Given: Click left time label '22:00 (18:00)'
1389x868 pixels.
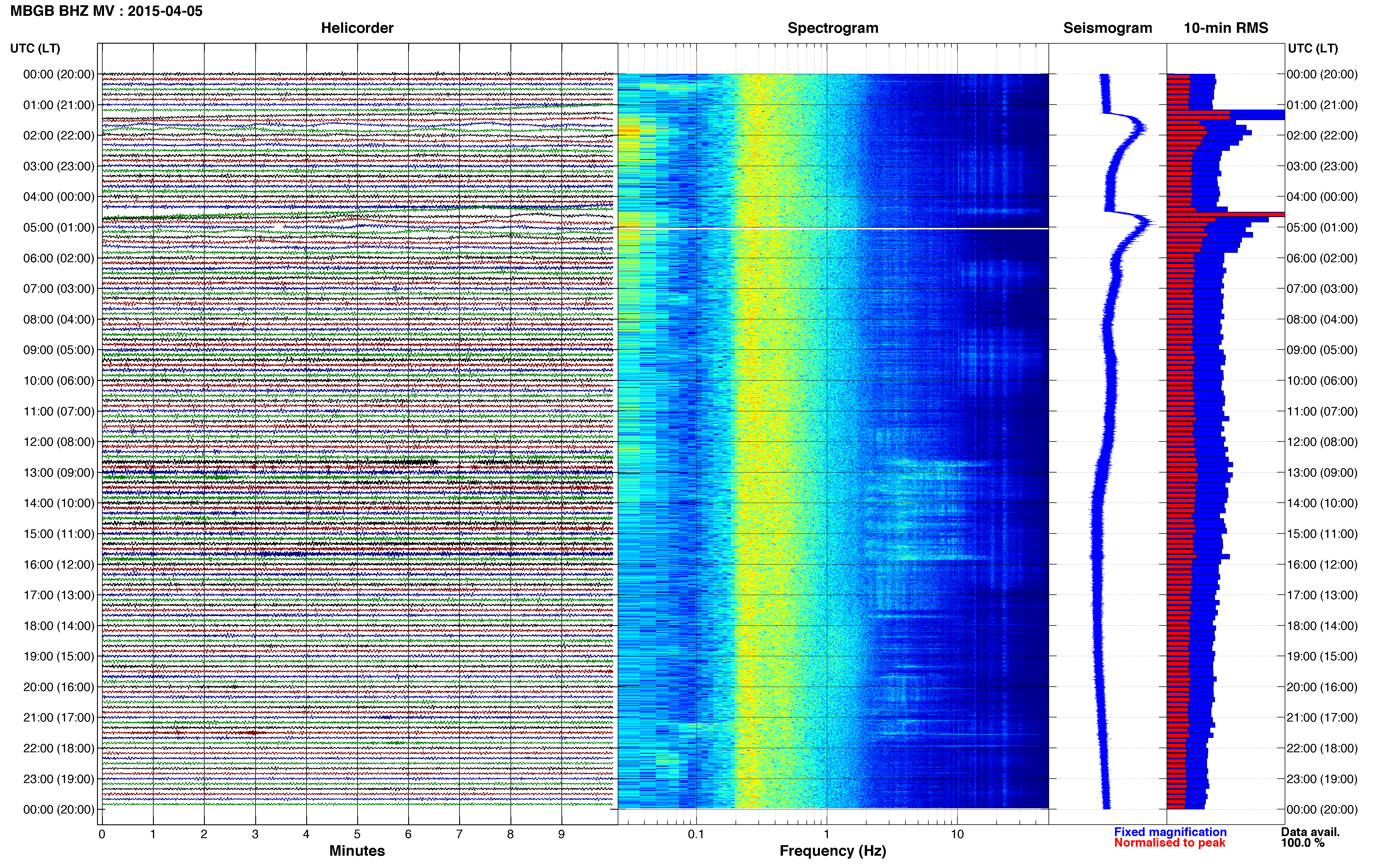Looking at the screenshot, I should tap(59, 748).
